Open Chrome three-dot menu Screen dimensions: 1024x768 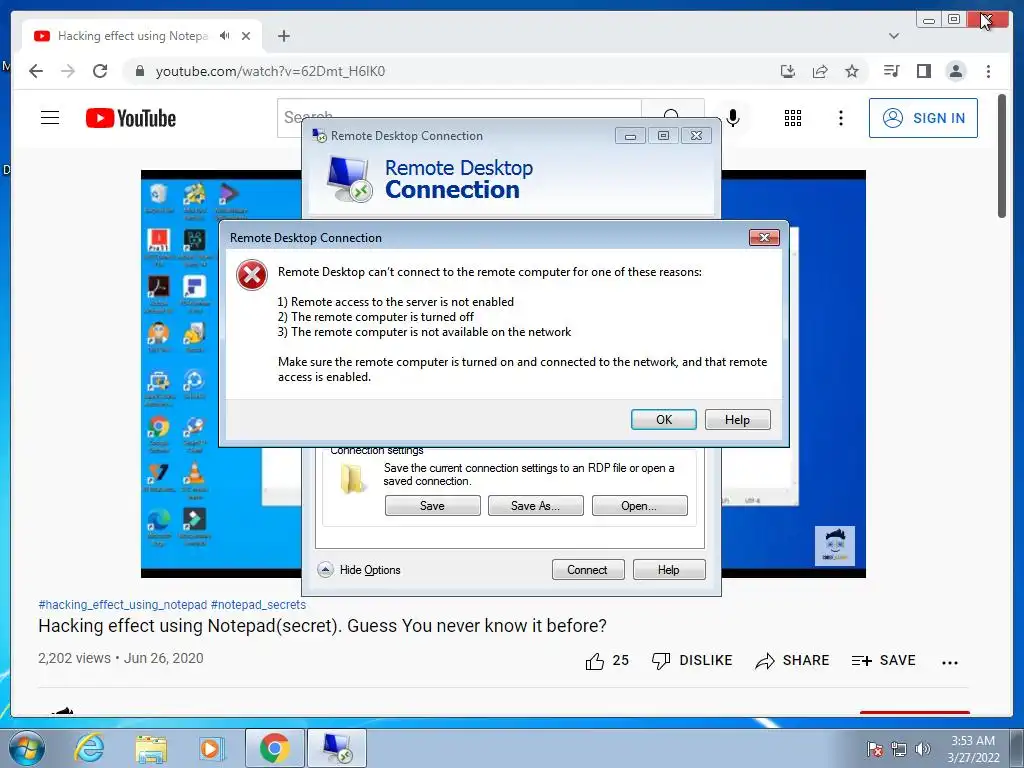coord(988,71)
